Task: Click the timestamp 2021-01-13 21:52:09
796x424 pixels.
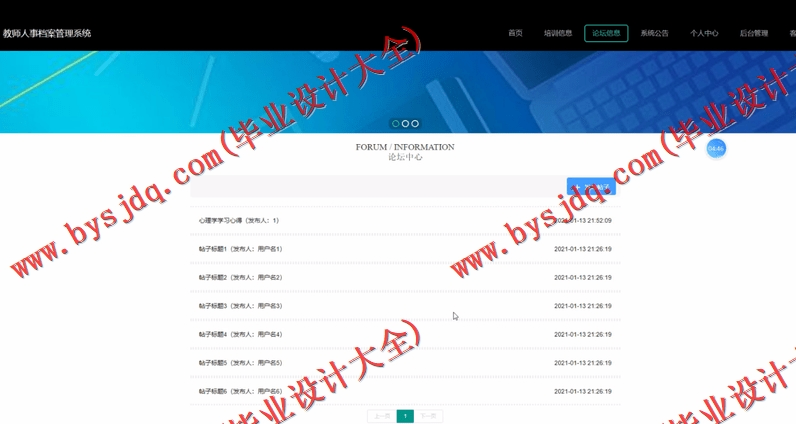Action: pos(583,220)
